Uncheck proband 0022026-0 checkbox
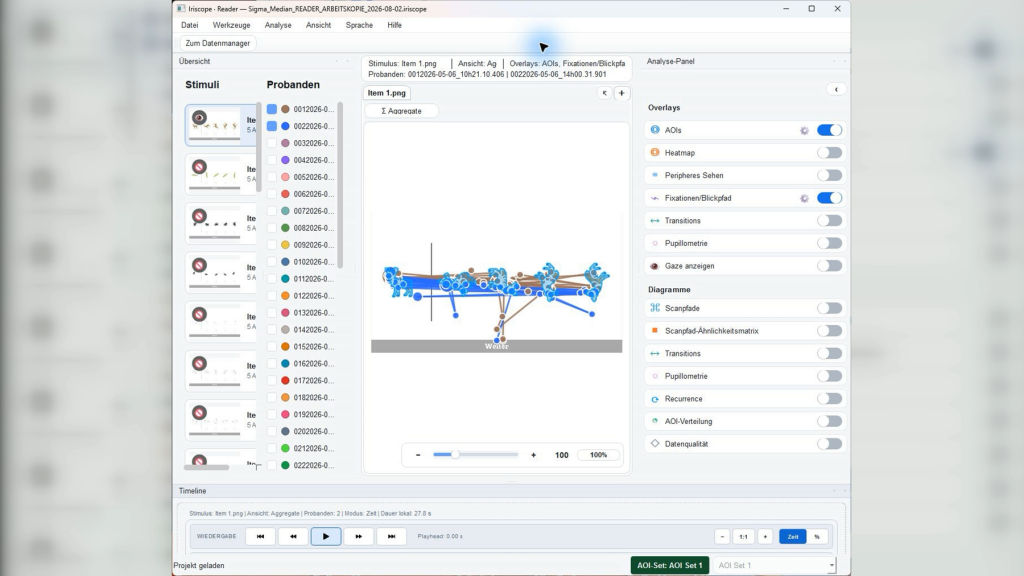Screen dimensions: 1024x576 tap(272, 126)
